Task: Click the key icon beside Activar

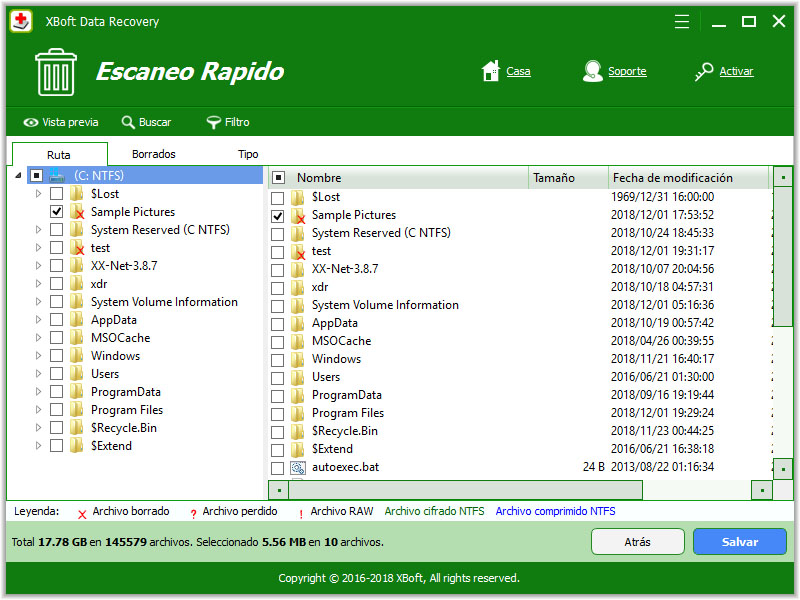Action: pyautogui.click(x=704, y=71)
